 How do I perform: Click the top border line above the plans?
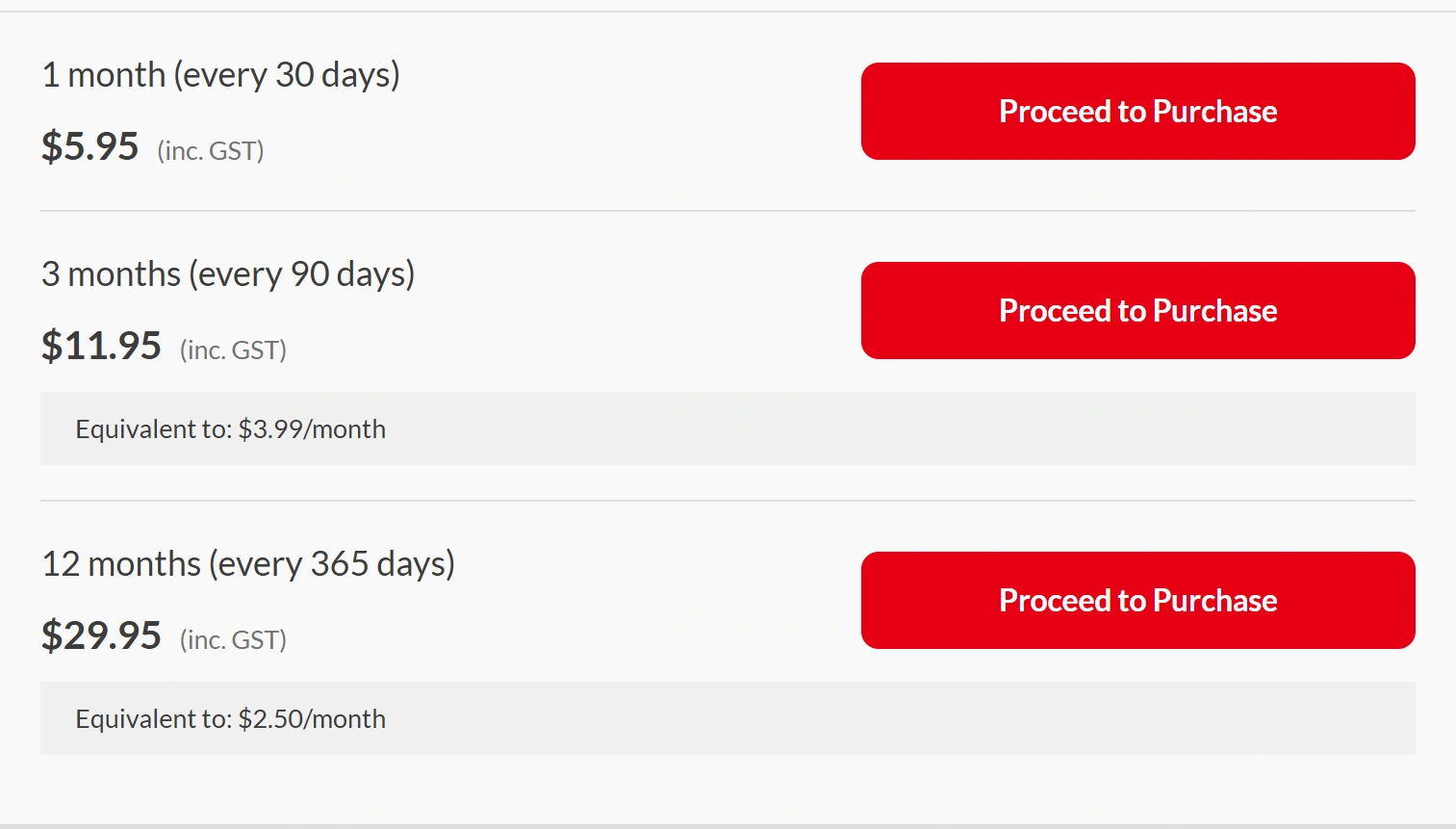[x=728, y=12]
